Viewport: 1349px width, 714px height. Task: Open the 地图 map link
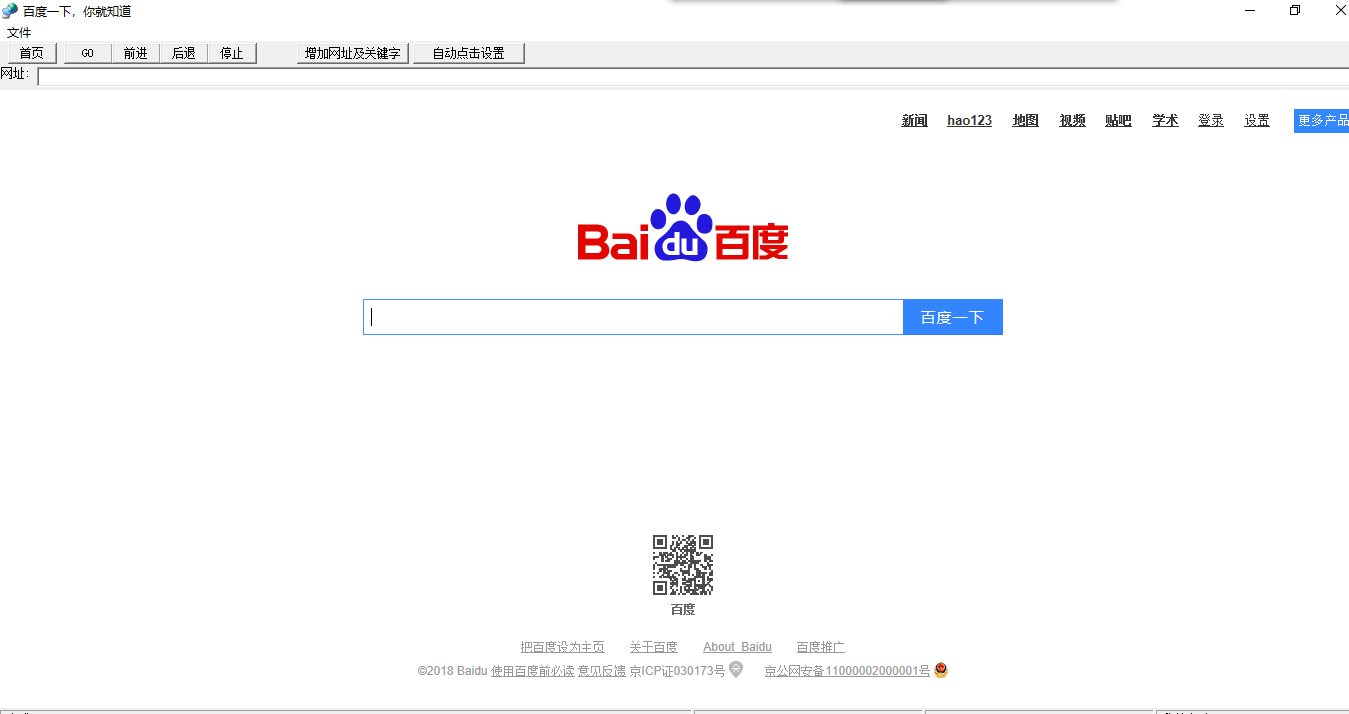[1026, 120]
